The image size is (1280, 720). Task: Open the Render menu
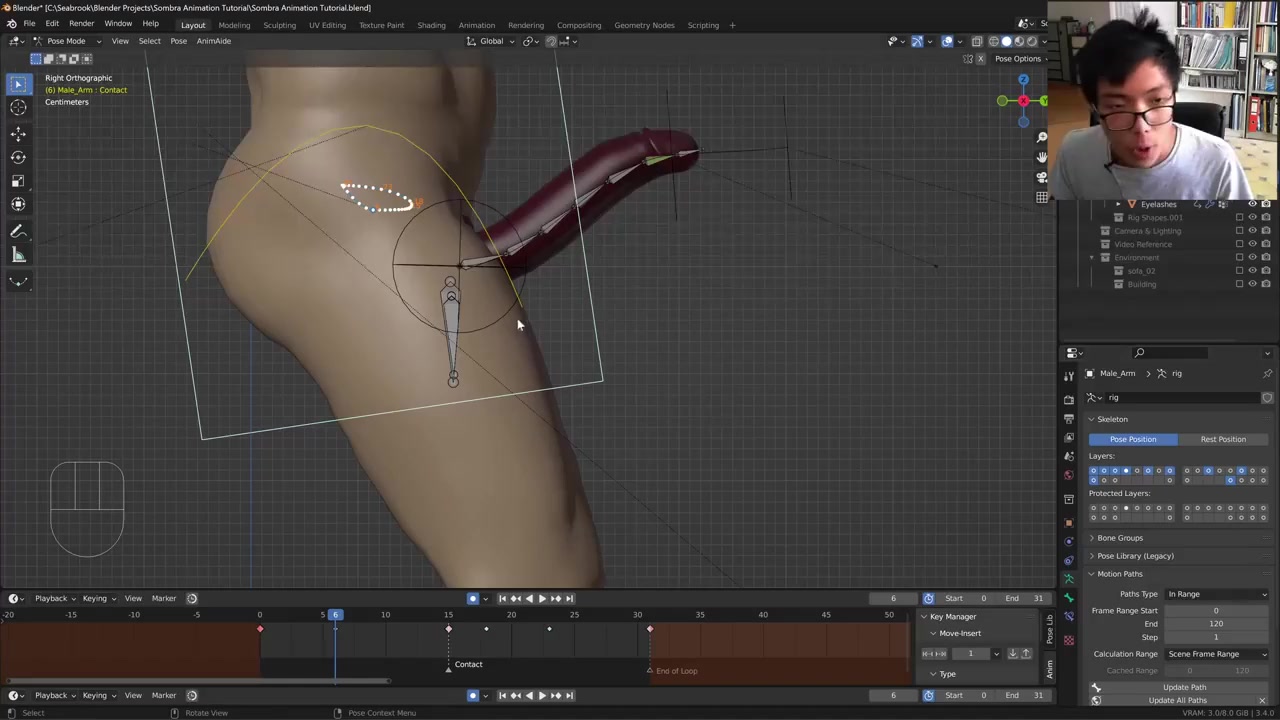[81, 24]
